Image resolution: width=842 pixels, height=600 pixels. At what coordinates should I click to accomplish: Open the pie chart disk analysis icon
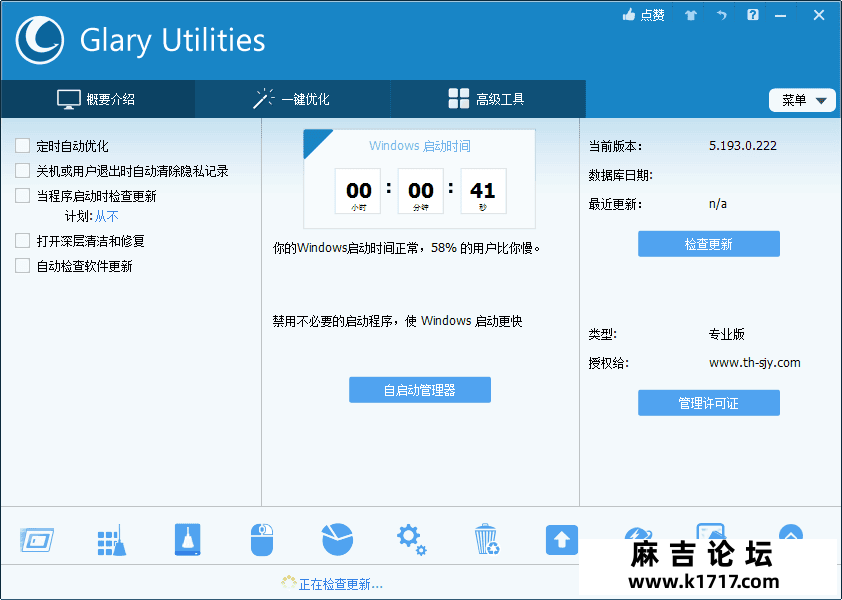tap(337, 539)
